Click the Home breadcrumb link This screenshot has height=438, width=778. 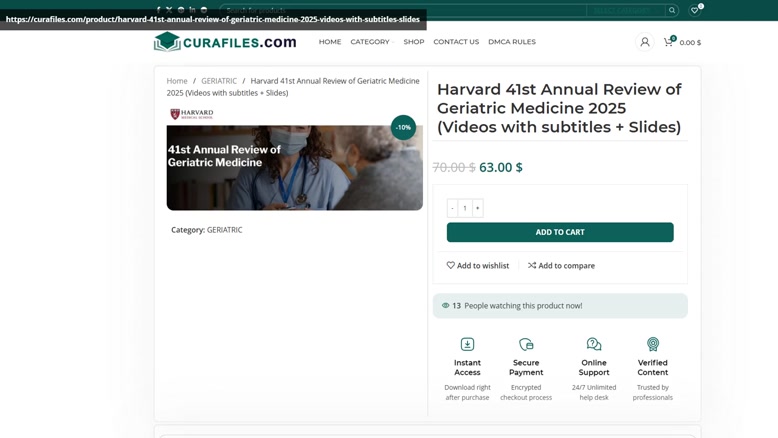(x=177, y=81)
